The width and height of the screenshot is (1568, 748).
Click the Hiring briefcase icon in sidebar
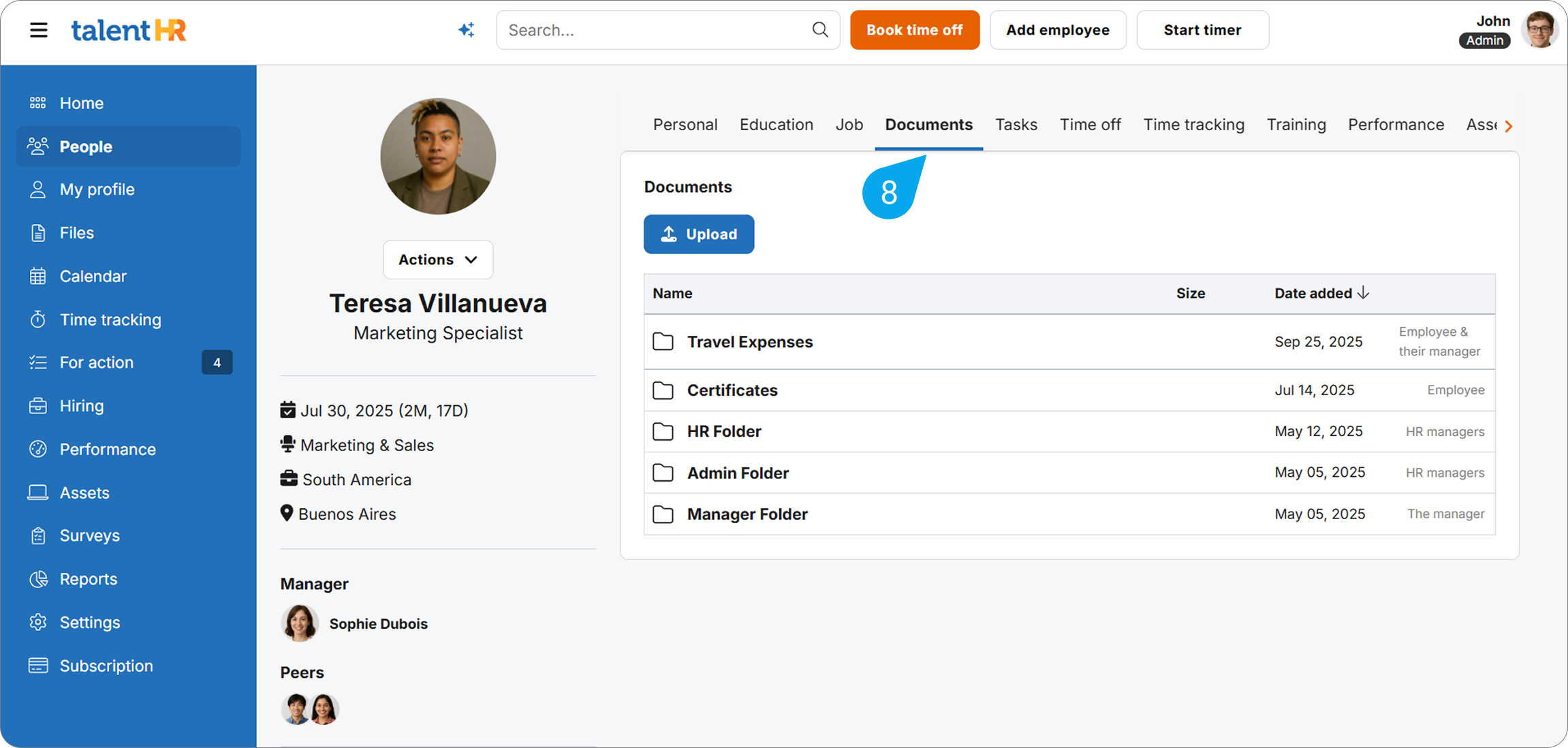tap(38, 406)
